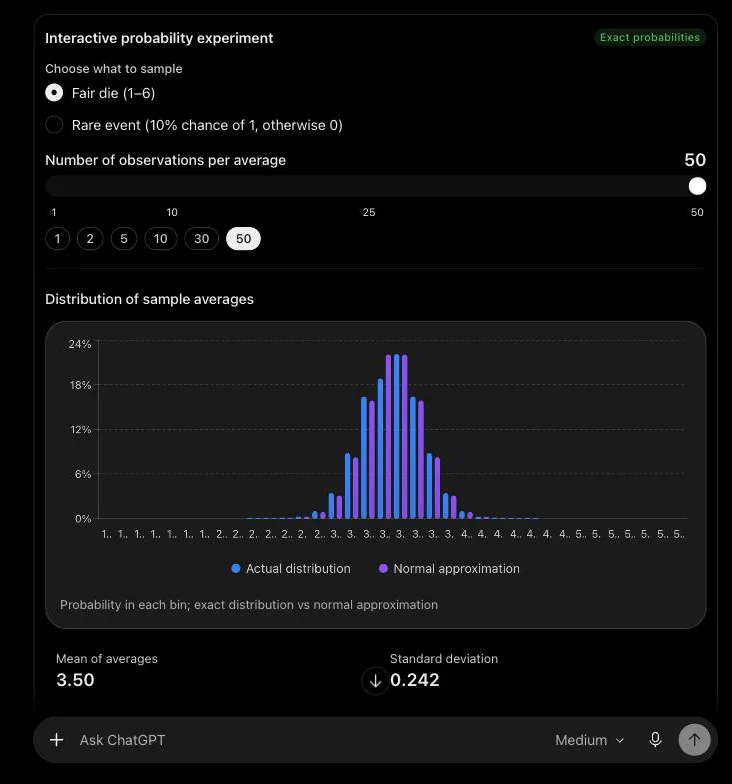Click the 12% y-axis label
732x784 pixels.
80,430
